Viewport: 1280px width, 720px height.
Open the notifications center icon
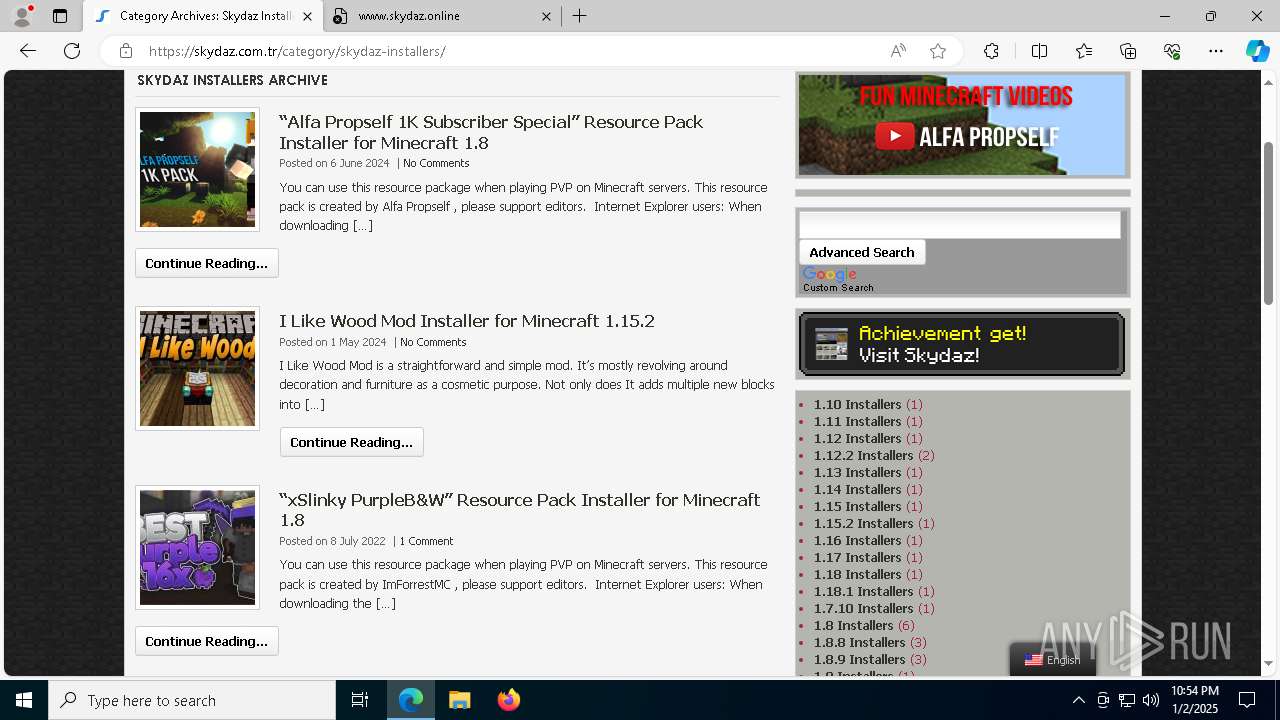(x=1247, y=700)
